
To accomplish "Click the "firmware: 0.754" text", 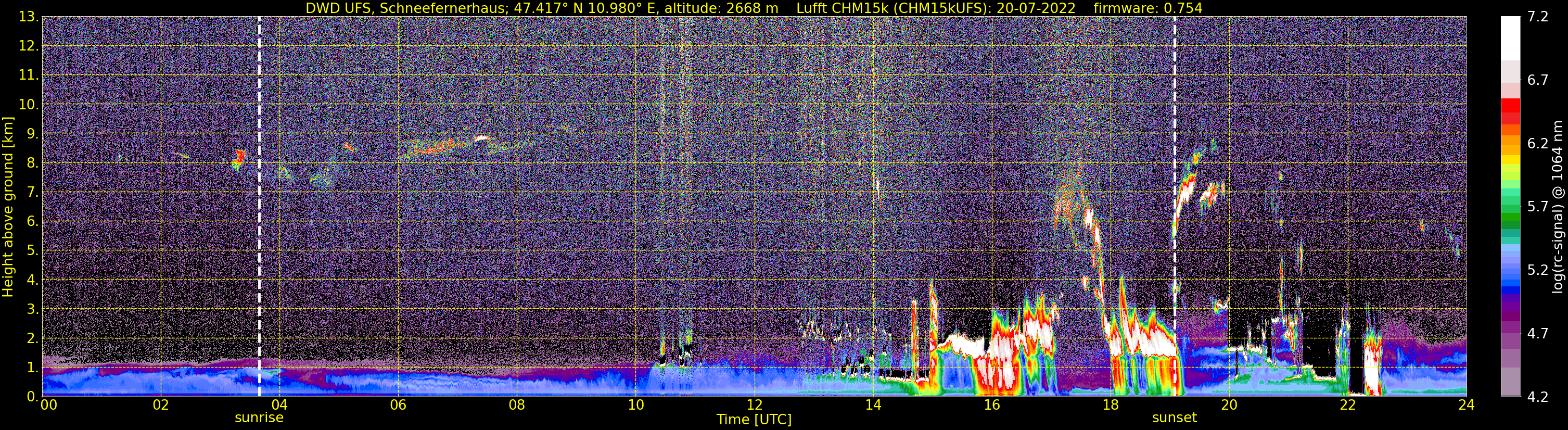I will coord(1148,8).
